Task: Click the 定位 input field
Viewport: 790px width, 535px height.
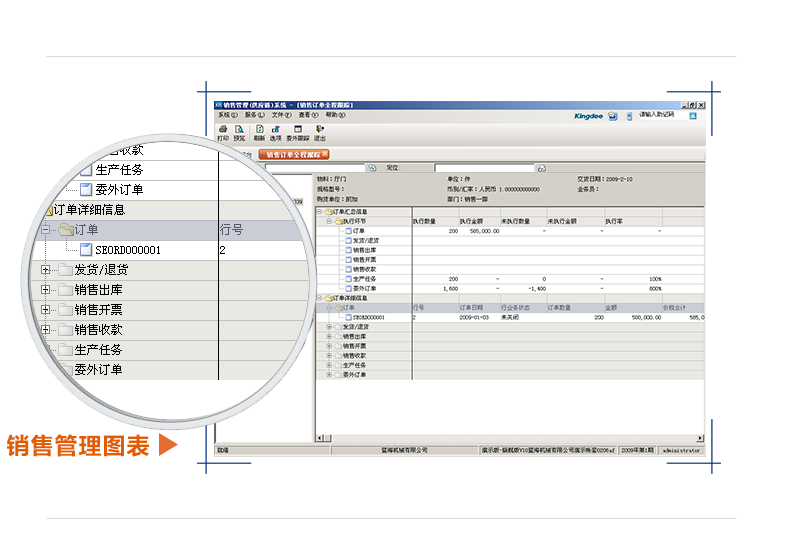Action: (x=484, y=168)
